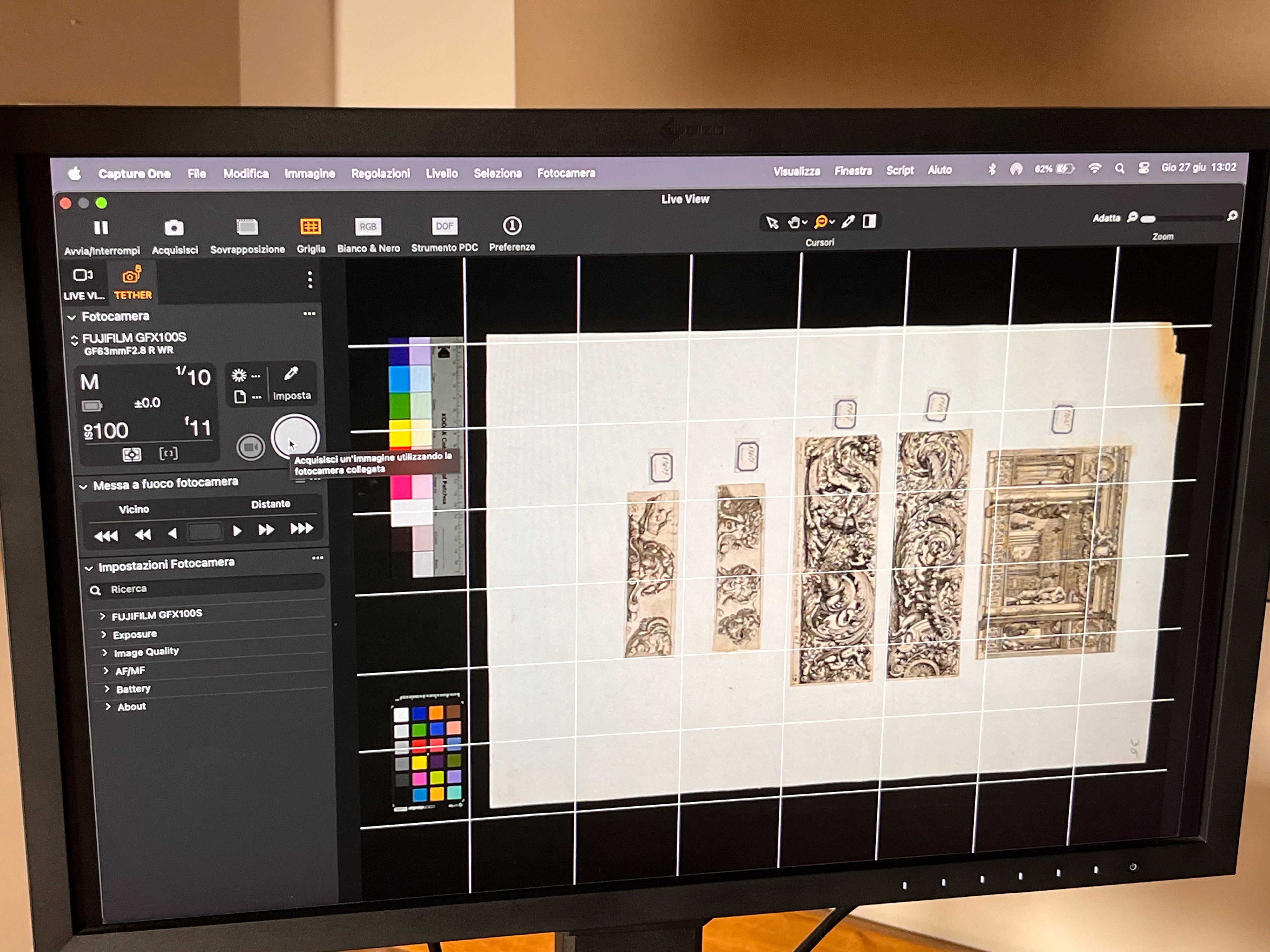Click Adatta to fit zoom

(1106, 218)
